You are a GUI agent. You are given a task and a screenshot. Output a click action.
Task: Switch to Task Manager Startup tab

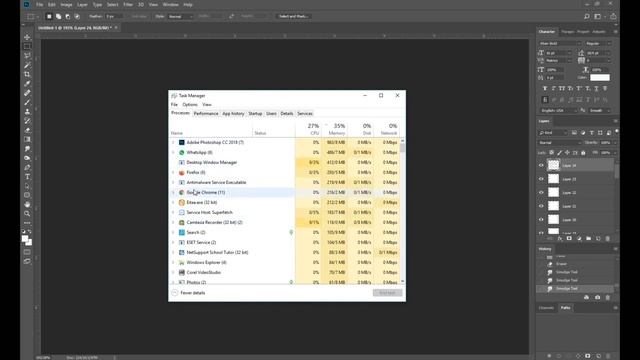255,113
